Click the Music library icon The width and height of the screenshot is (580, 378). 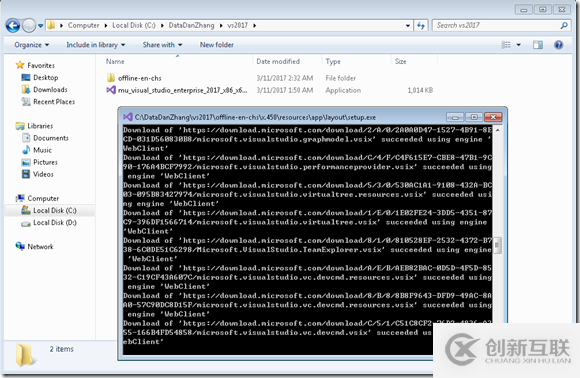coord(26,150)
